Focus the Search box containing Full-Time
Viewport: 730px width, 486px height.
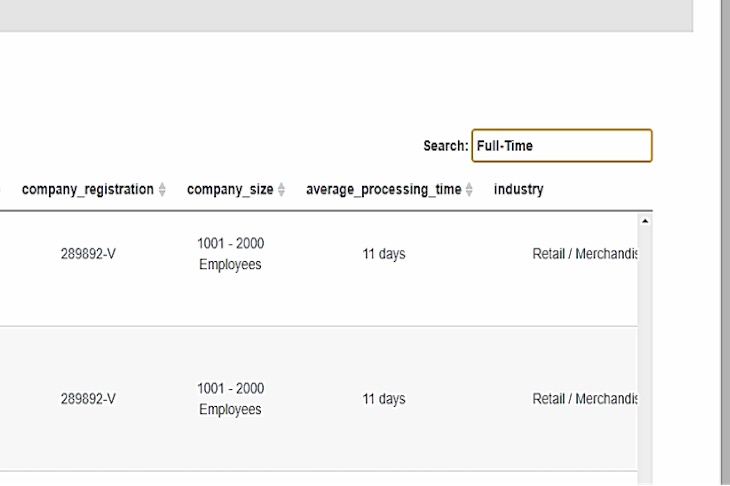[x=561, y=146]
